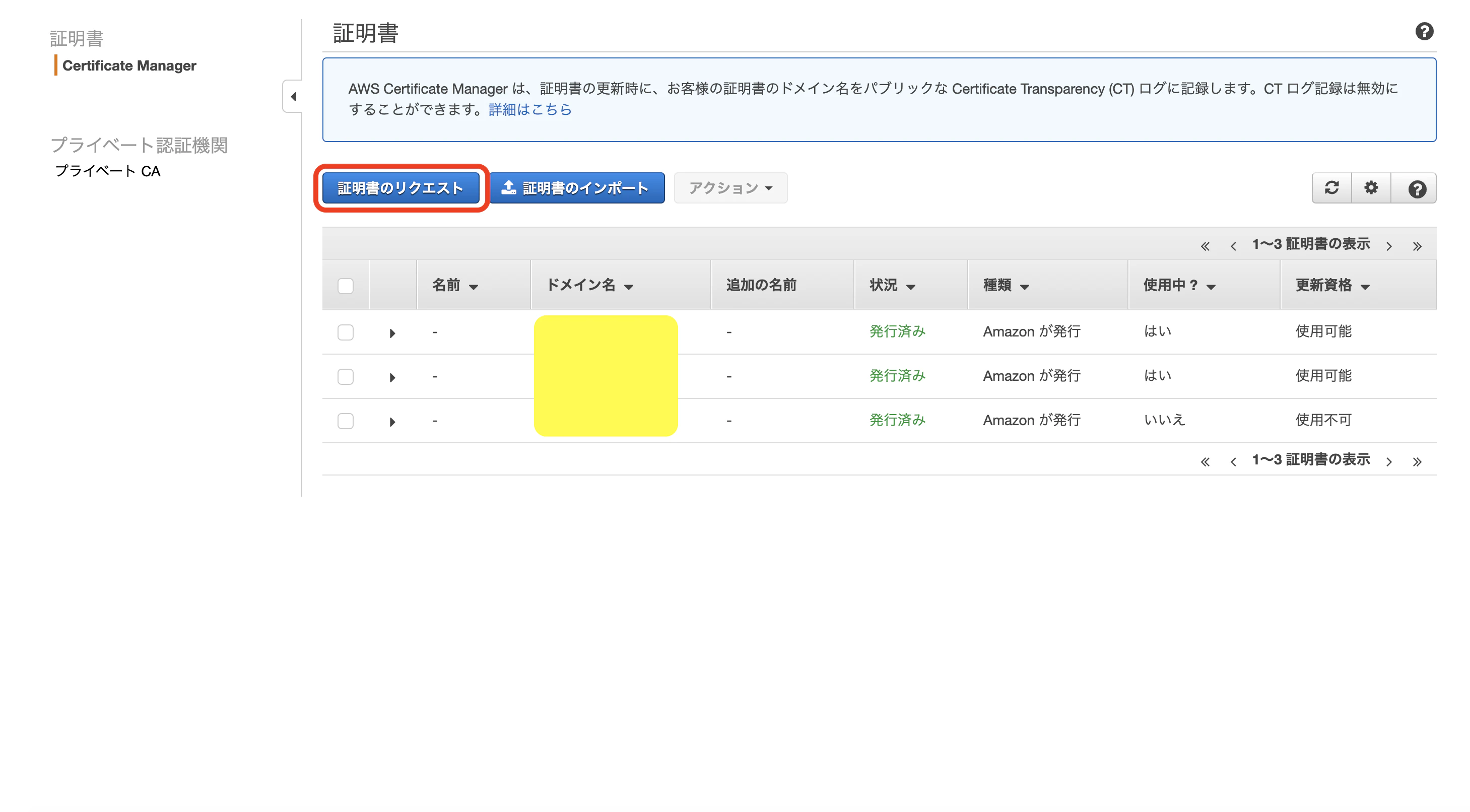This screenshot has height=812, width=1470.
Task: Click the 証明書のインポート button
Action: coord(576,188)
